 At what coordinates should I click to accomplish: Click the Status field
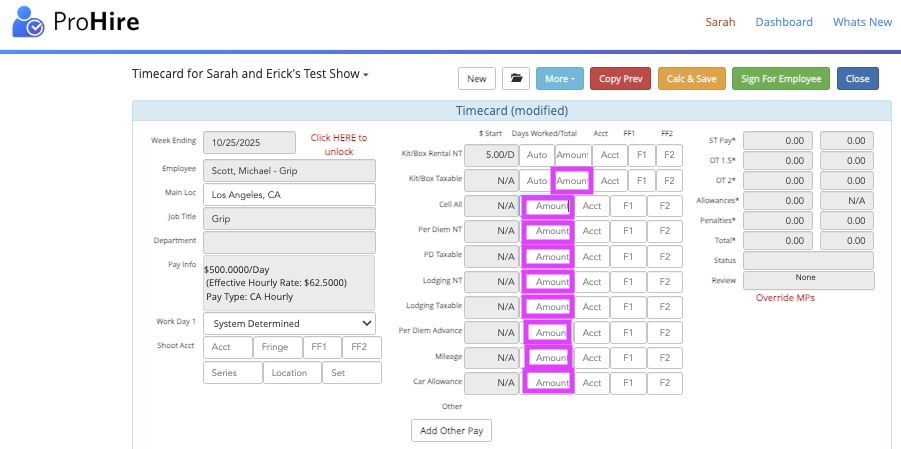pyautogui.click(x=809, y=260)
